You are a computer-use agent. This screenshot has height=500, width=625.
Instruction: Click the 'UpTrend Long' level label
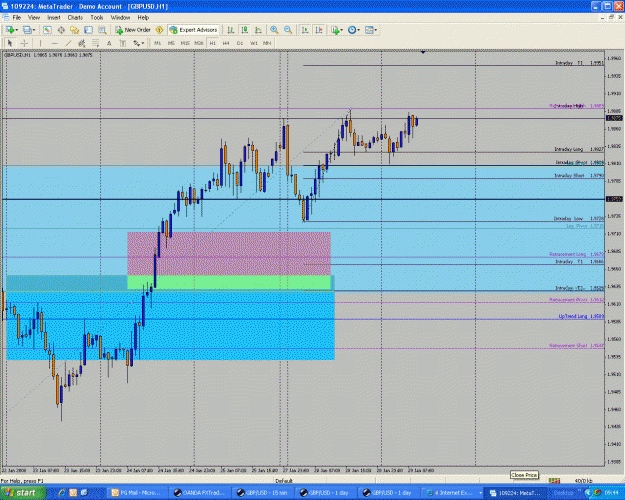click(573, 316)
